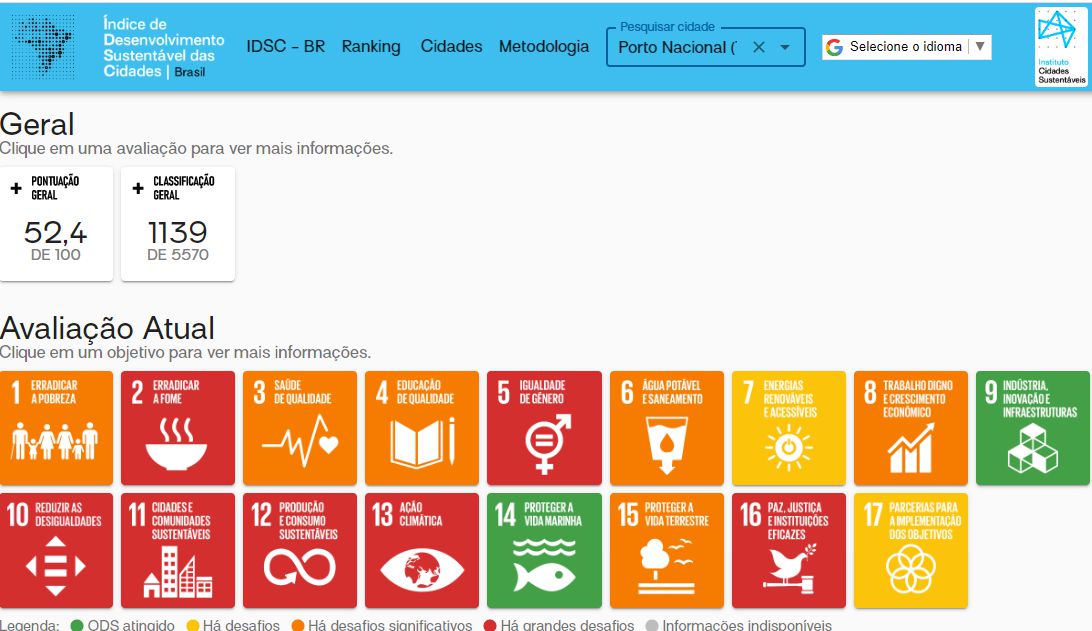The height and width of the screenshot is (631, 1092).
Task: Expand the Pontuação Geral card
Action: 56,224
